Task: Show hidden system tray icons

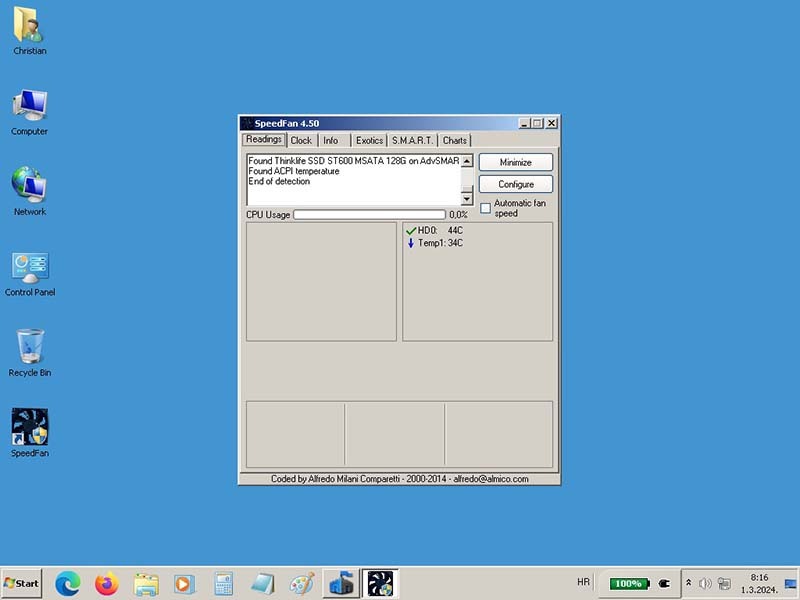Action: point(688,582)
